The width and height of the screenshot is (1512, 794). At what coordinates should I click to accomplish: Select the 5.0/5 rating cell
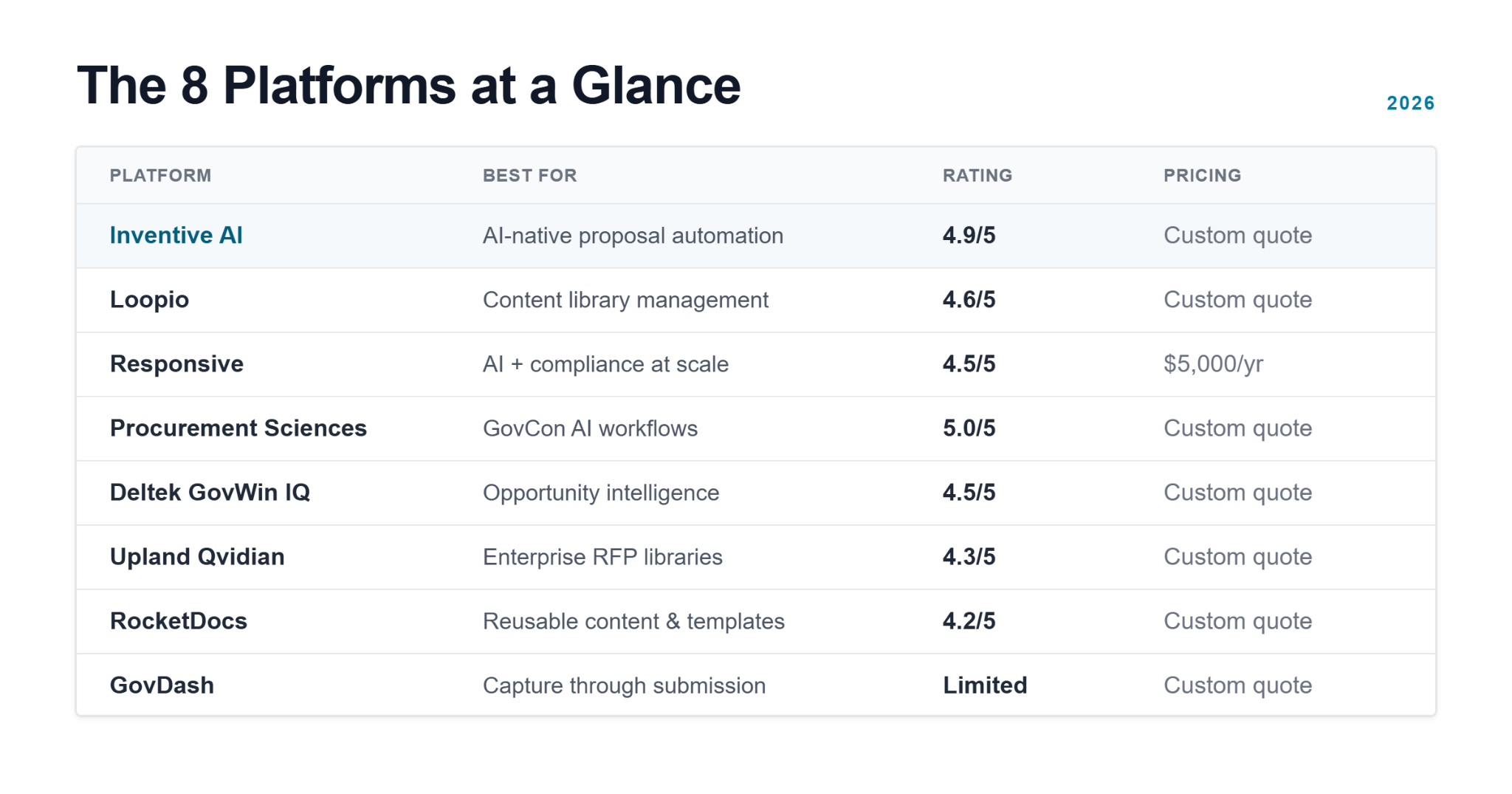coord(969,428)
